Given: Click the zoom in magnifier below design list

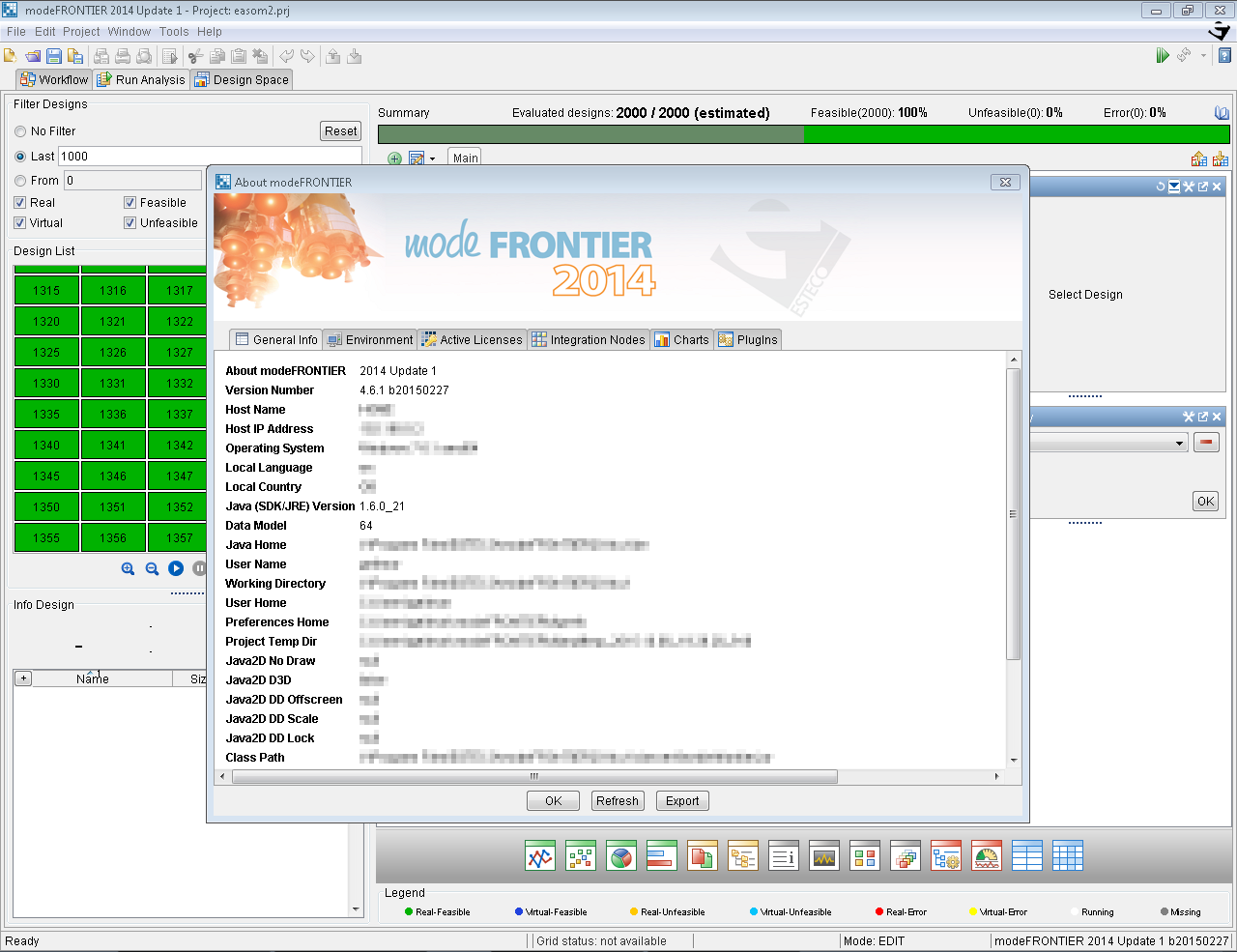Looking at the screenshot, I should click(x=128, y=568).
